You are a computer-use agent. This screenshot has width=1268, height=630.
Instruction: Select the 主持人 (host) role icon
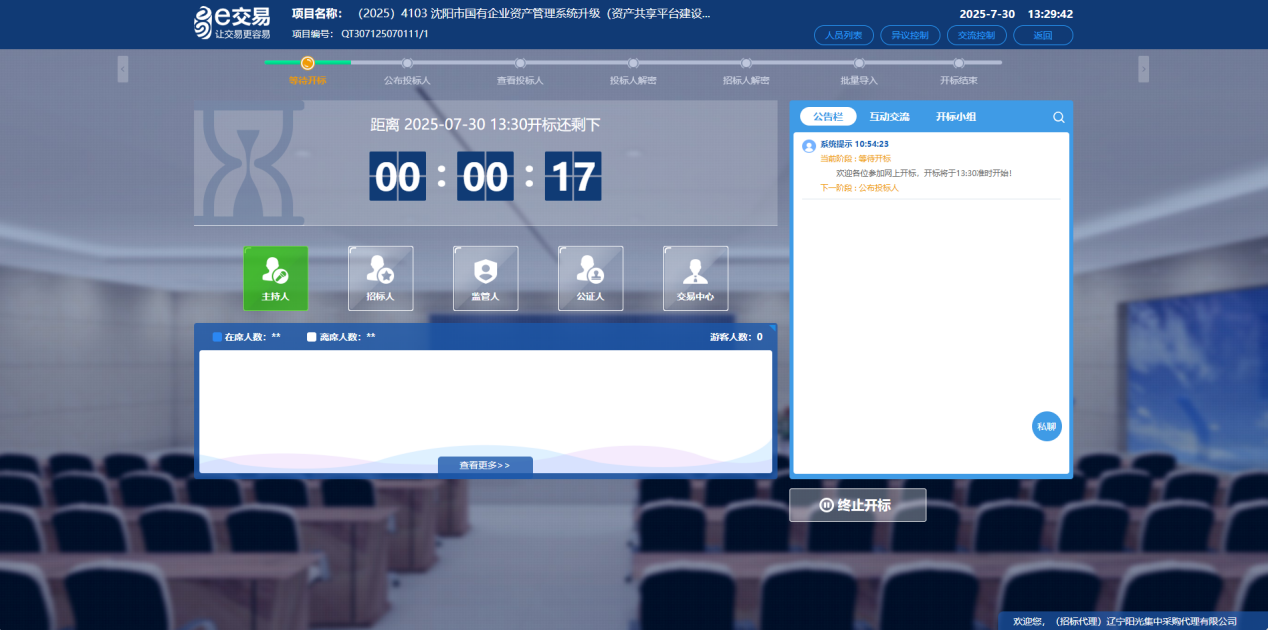[275, 278]
